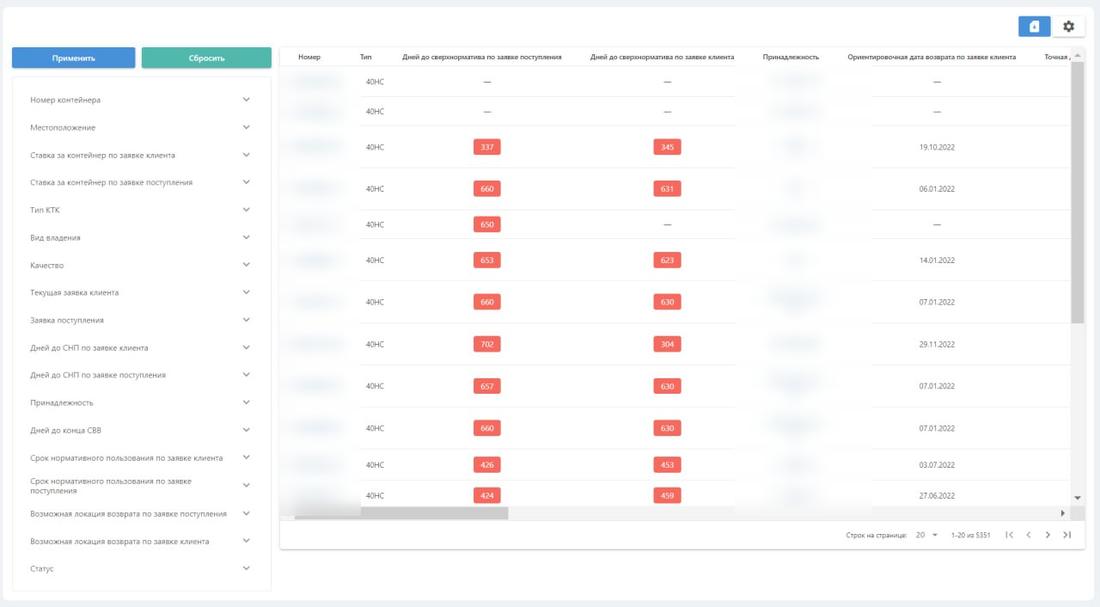Viewport: 1100px width, 607px height.
Task: Select the date cell 29.11.2022
Action: tap(937, 345)
